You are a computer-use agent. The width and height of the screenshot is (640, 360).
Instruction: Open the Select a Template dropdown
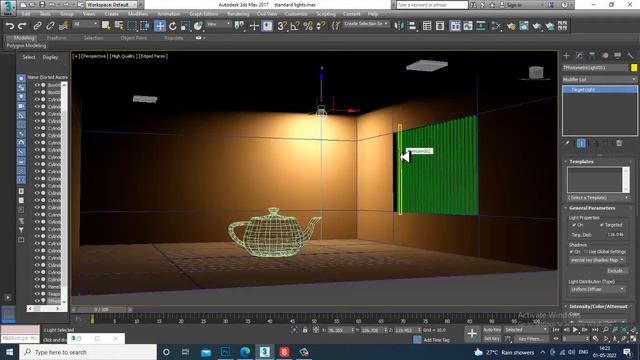point(598,198)
